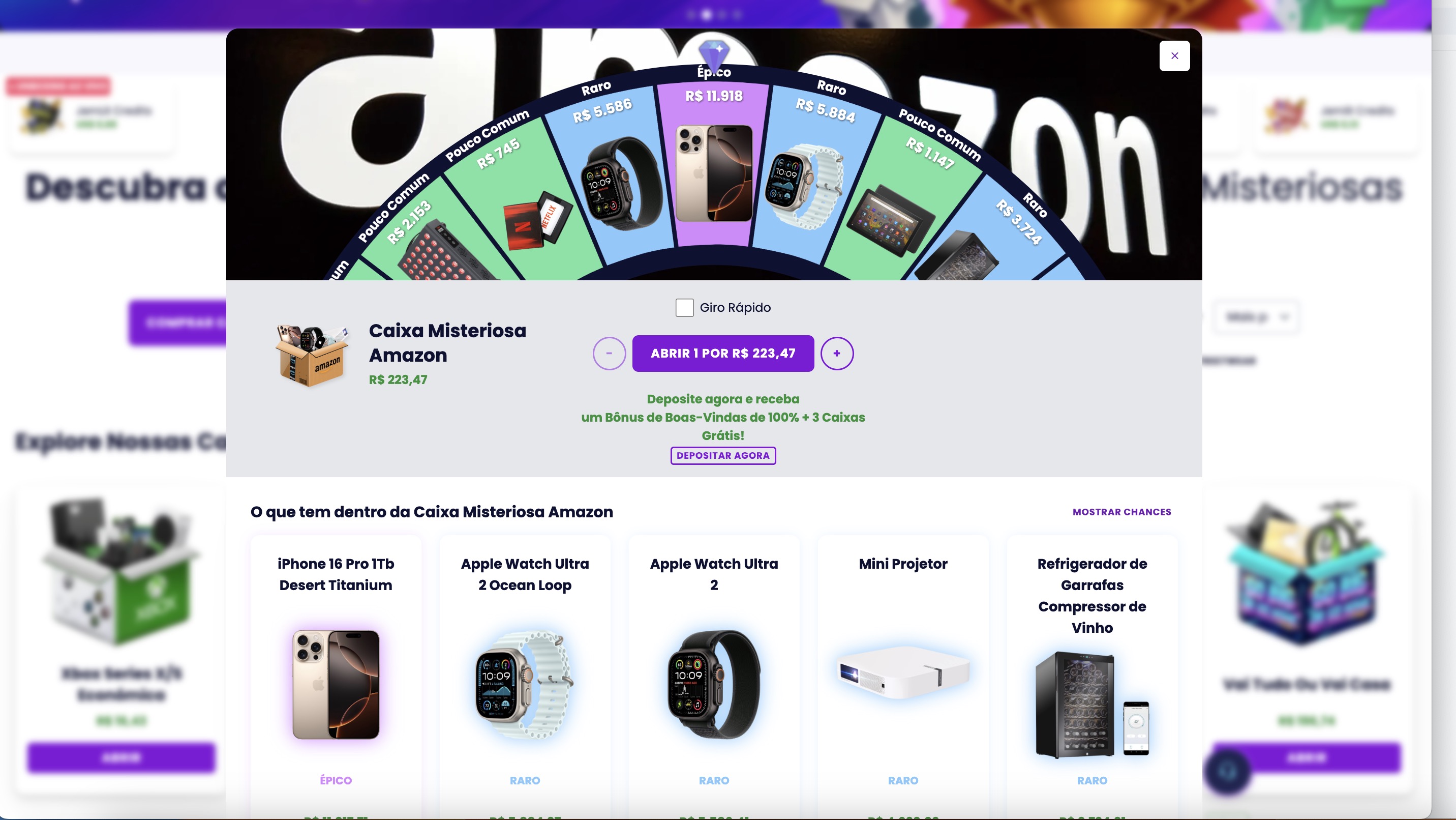Open the Mostrar Chances link
Image resolution: width=1456 pixels, height=820 pixels.
pyautogui.click(x=1121, y=512)
